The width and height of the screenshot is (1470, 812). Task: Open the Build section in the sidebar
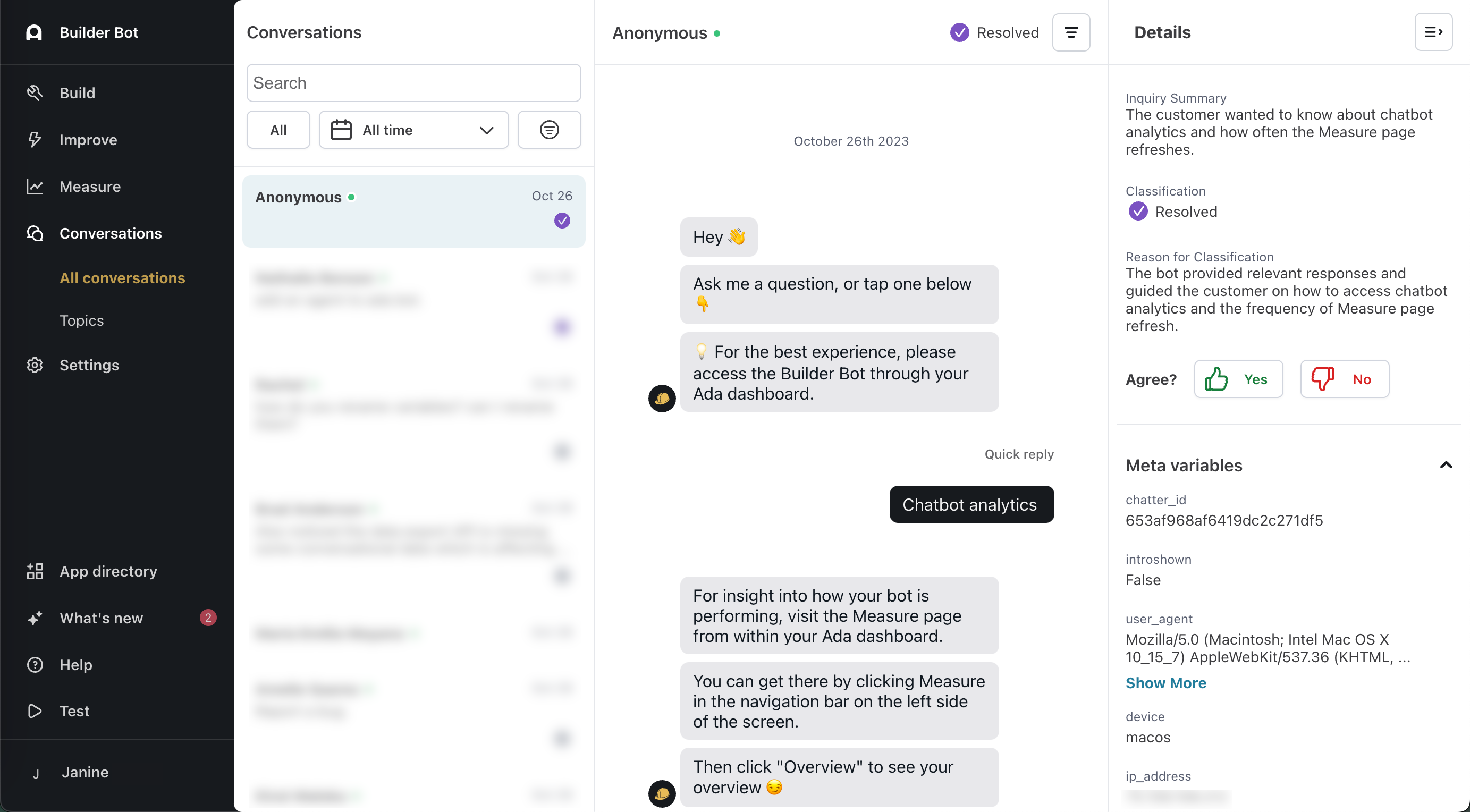tap(77, 92)
